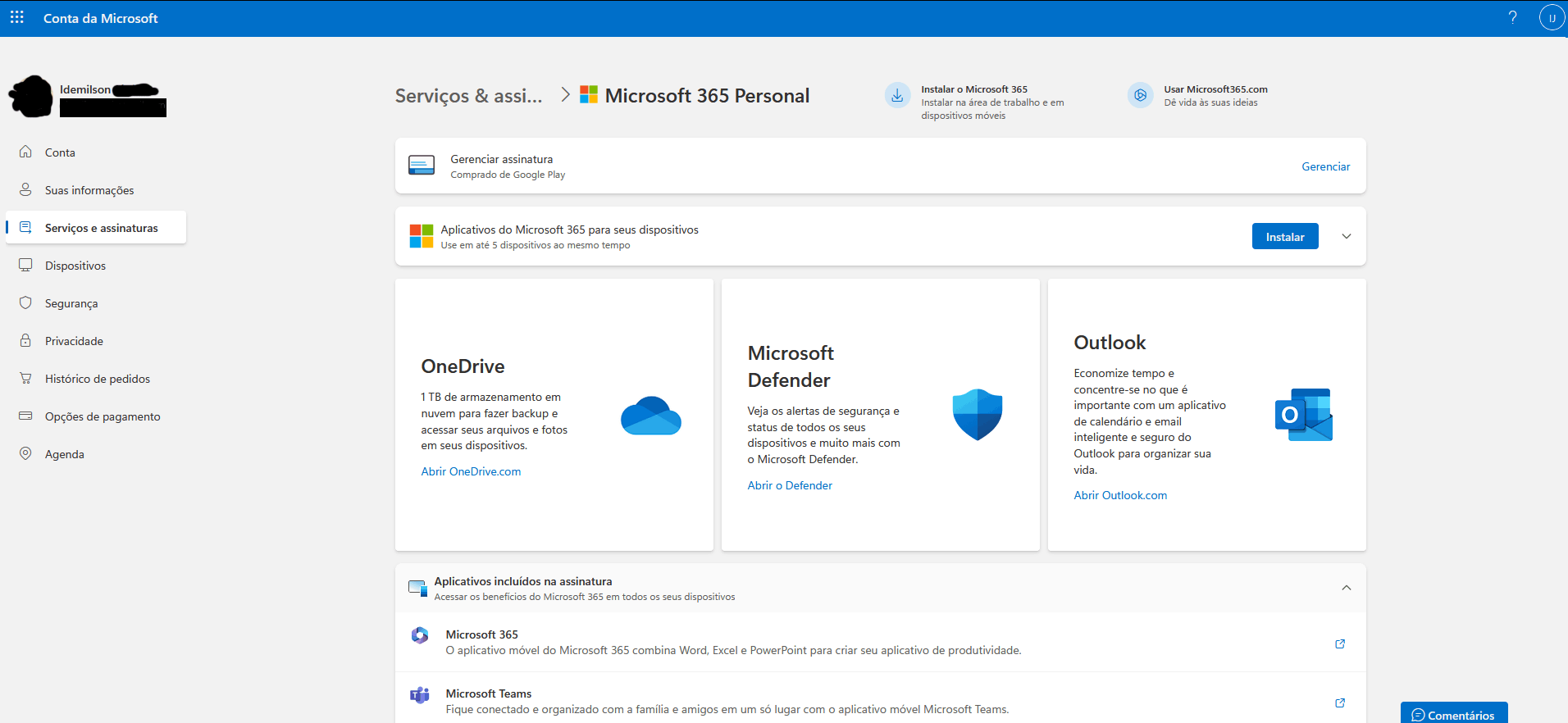Click the Usar Microsoft365.com icon
This screenshot has width=1568, height=723.
click(x=1140, y=95)
